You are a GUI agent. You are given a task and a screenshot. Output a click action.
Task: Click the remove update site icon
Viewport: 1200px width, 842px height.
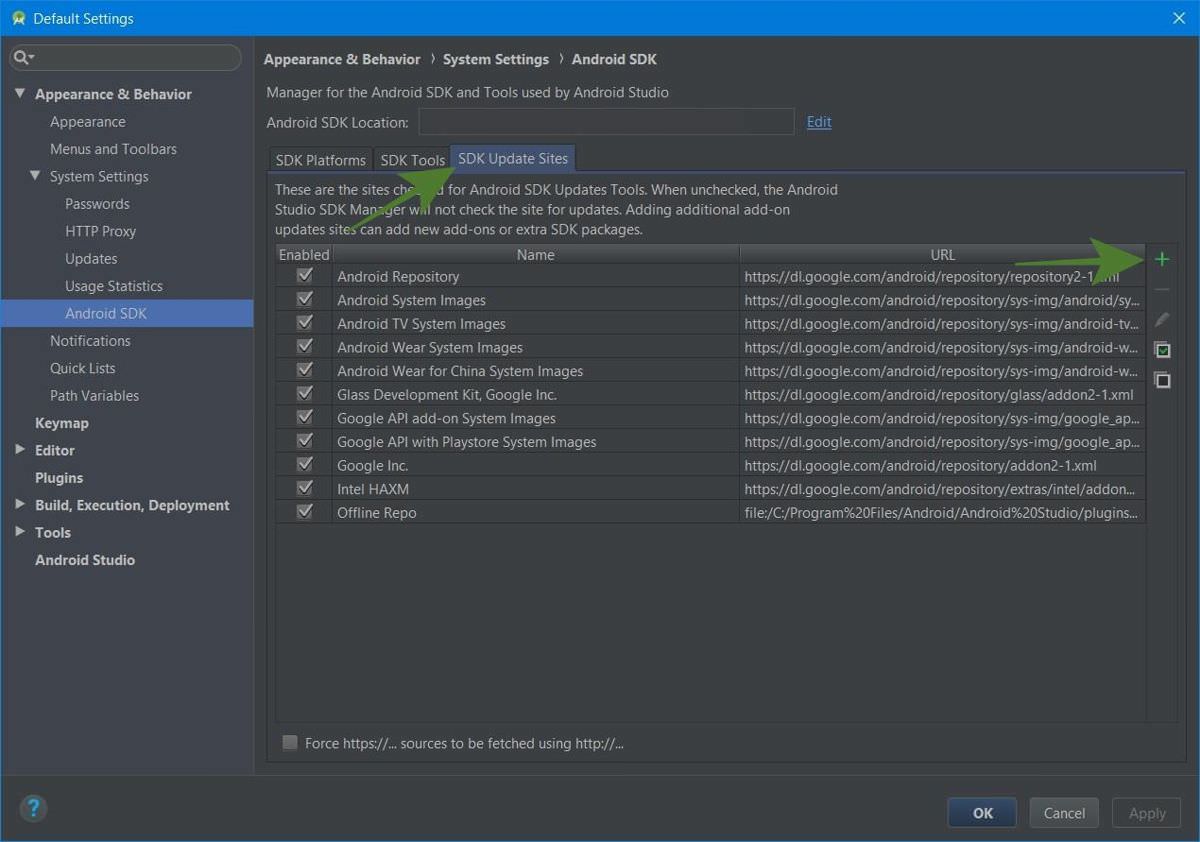[x=1162, y=289]
